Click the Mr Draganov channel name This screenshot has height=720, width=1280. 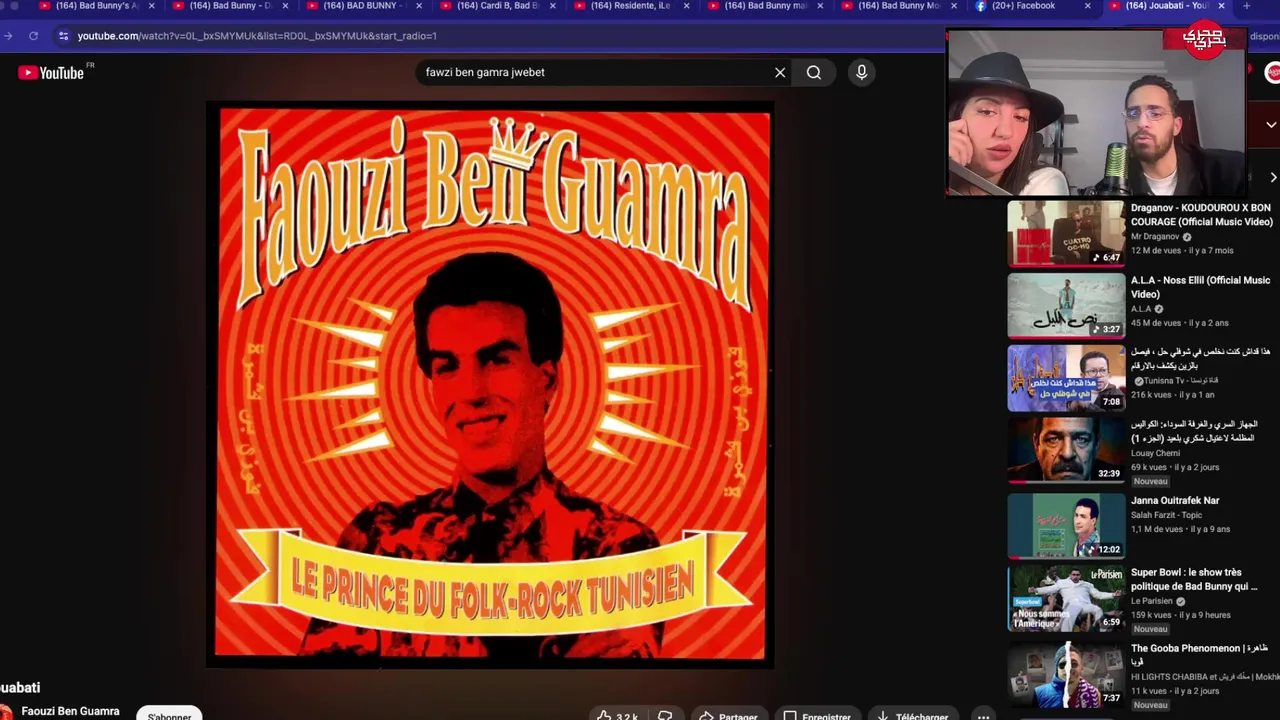pos(1155,237)
